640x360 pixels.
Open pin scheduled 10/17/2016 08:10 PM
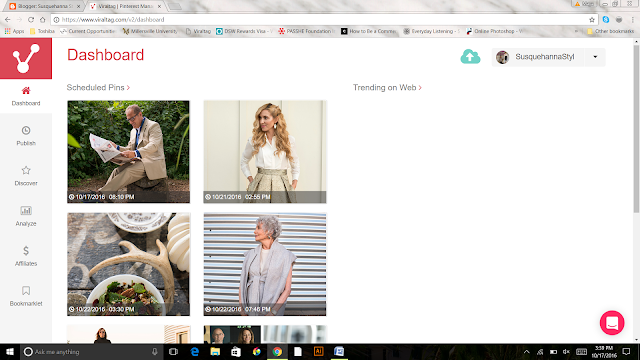[129, 151]
